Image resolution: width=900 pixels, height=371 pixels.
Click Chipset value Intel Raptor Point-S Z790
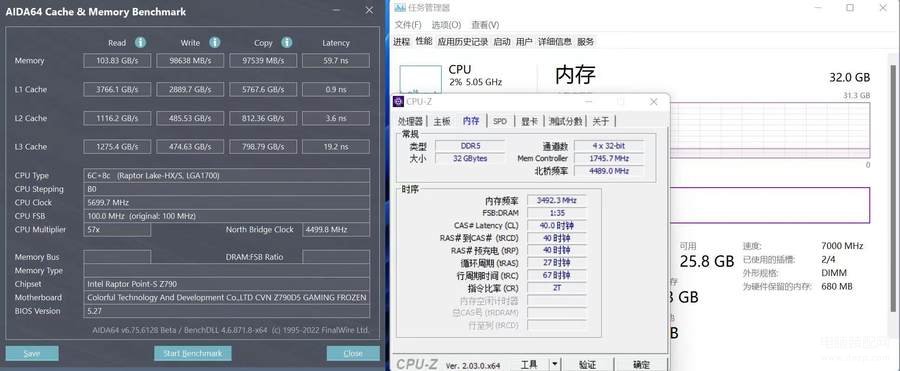pos(227,284)
